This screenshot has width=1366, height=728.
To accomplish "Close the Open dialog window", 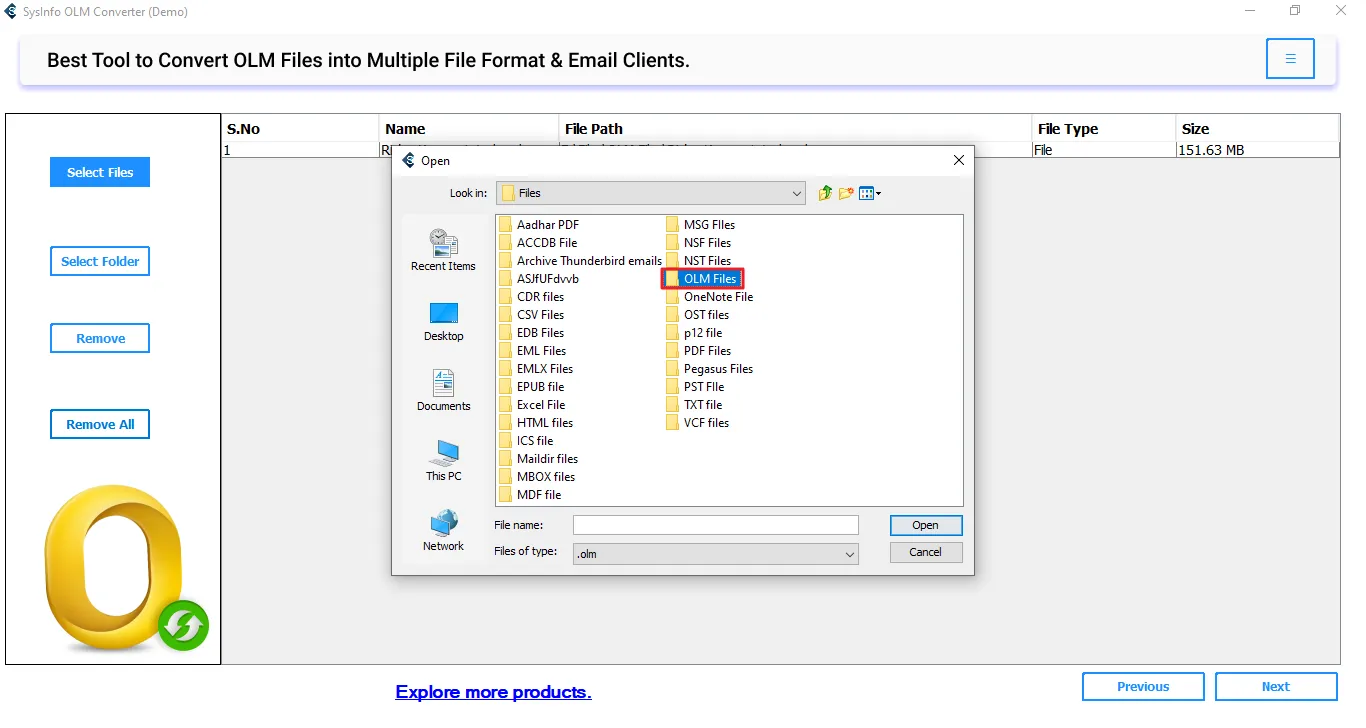I will click(958, 160).
